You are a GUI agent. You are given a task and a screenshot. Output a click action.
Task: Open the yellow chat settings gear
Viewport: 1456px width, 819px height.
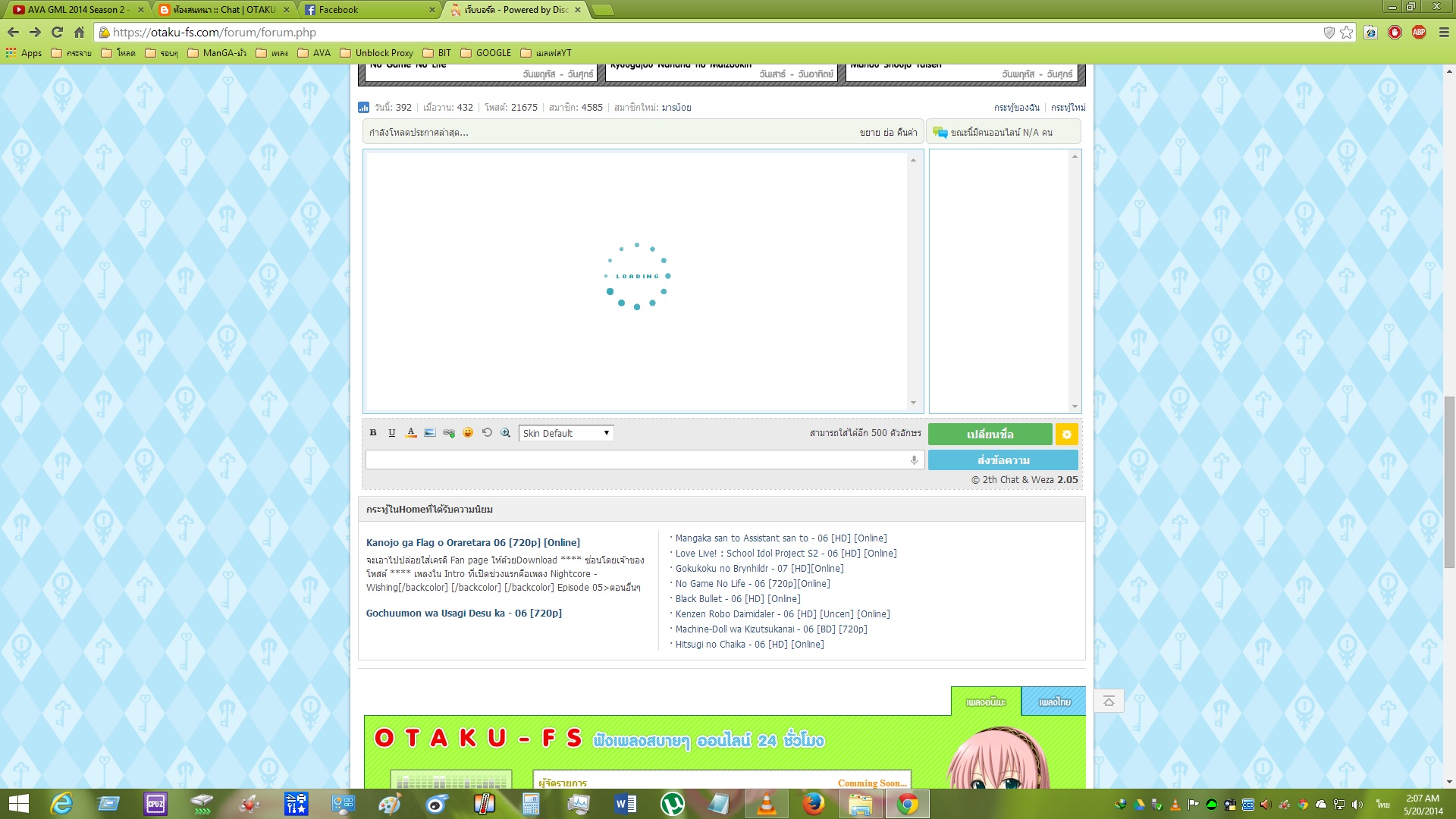[x=1066, y=435]
